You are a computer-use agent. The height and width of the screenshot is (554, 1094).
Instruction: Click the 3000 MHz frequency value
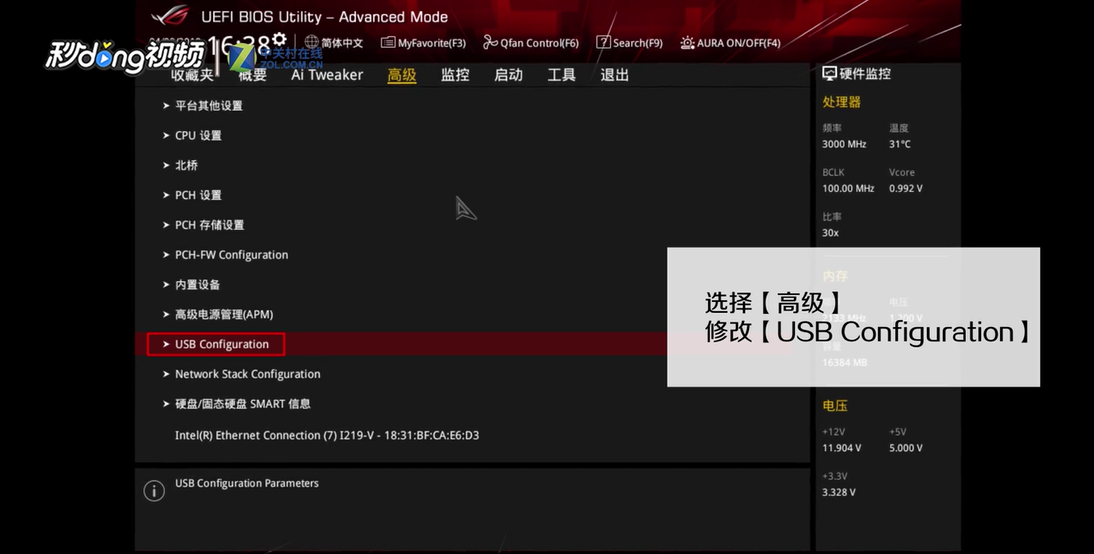coord(844,144)
